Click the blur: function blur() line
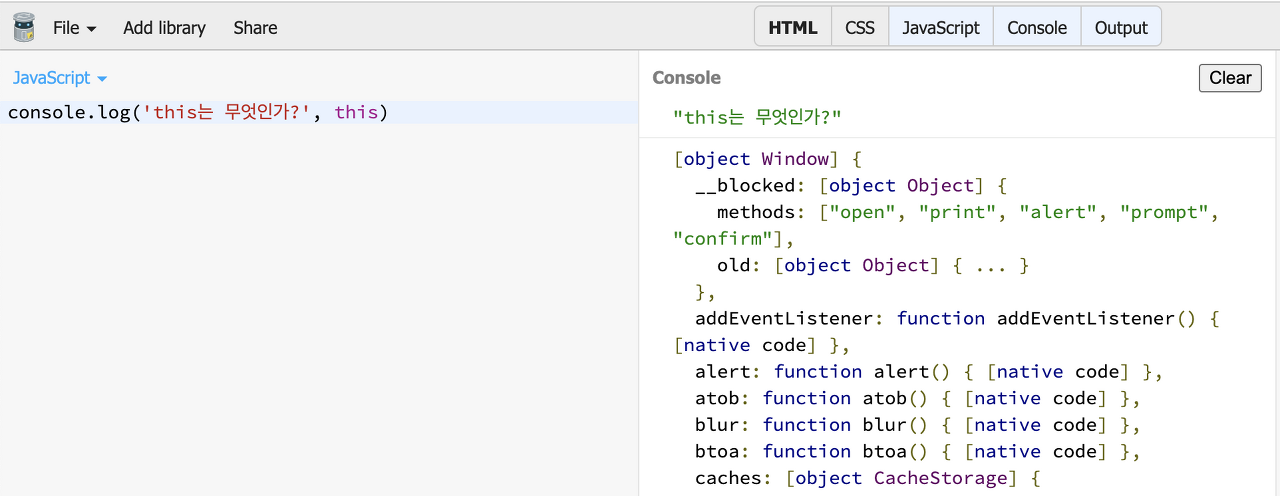 918,424
